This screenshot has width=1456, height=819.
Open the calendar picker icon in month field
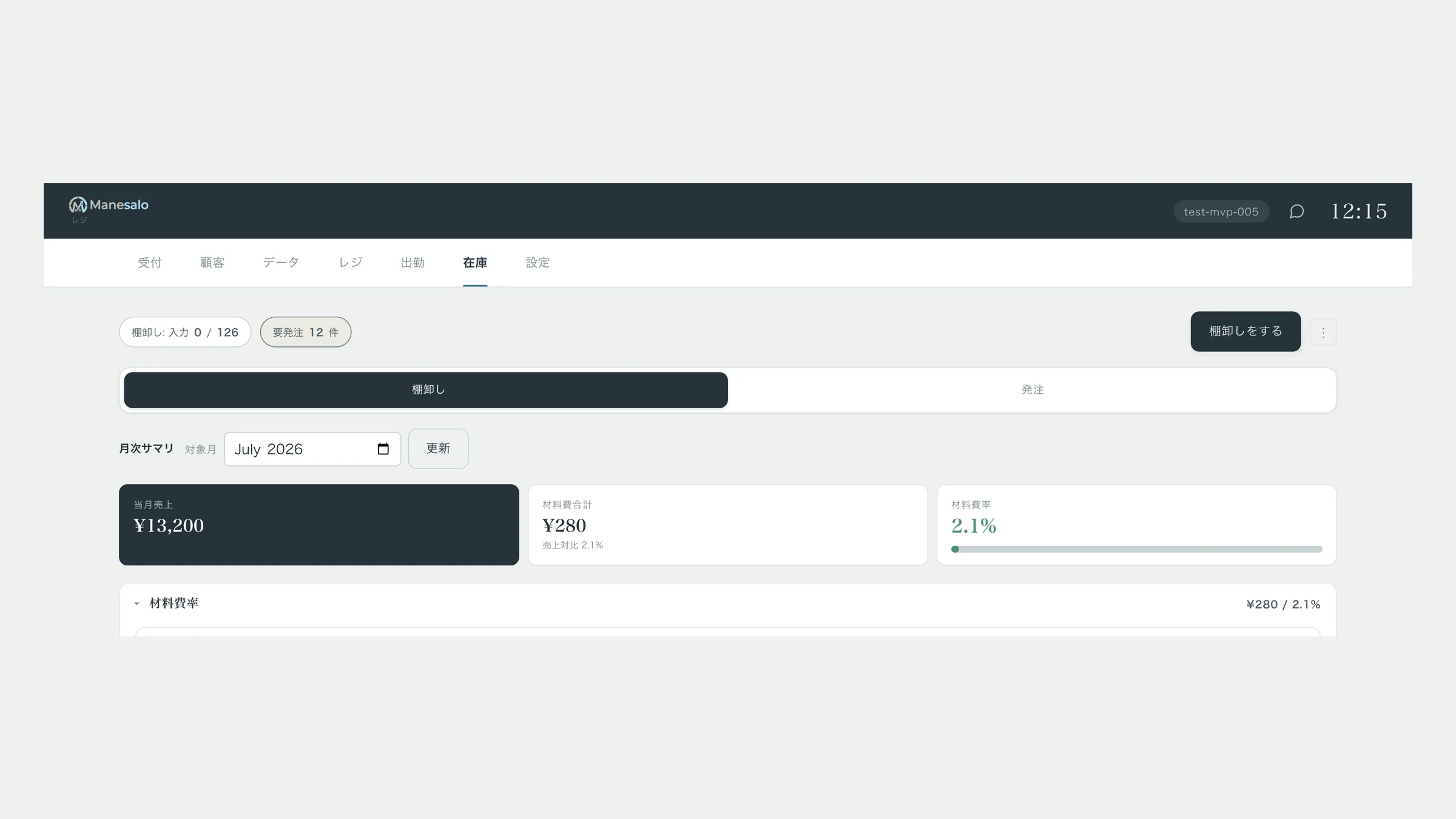[x=383, y=449]
